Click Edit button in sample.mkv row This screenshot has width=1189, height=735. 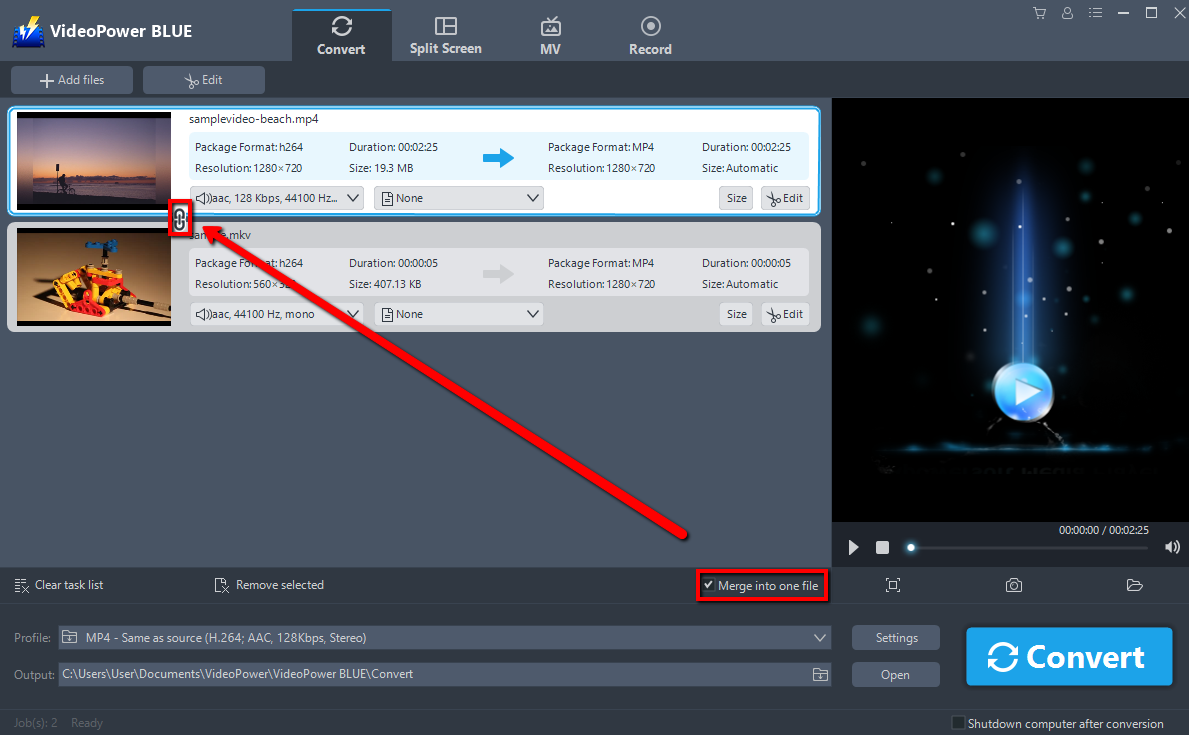pyautogui.click(x=785, y=314)
